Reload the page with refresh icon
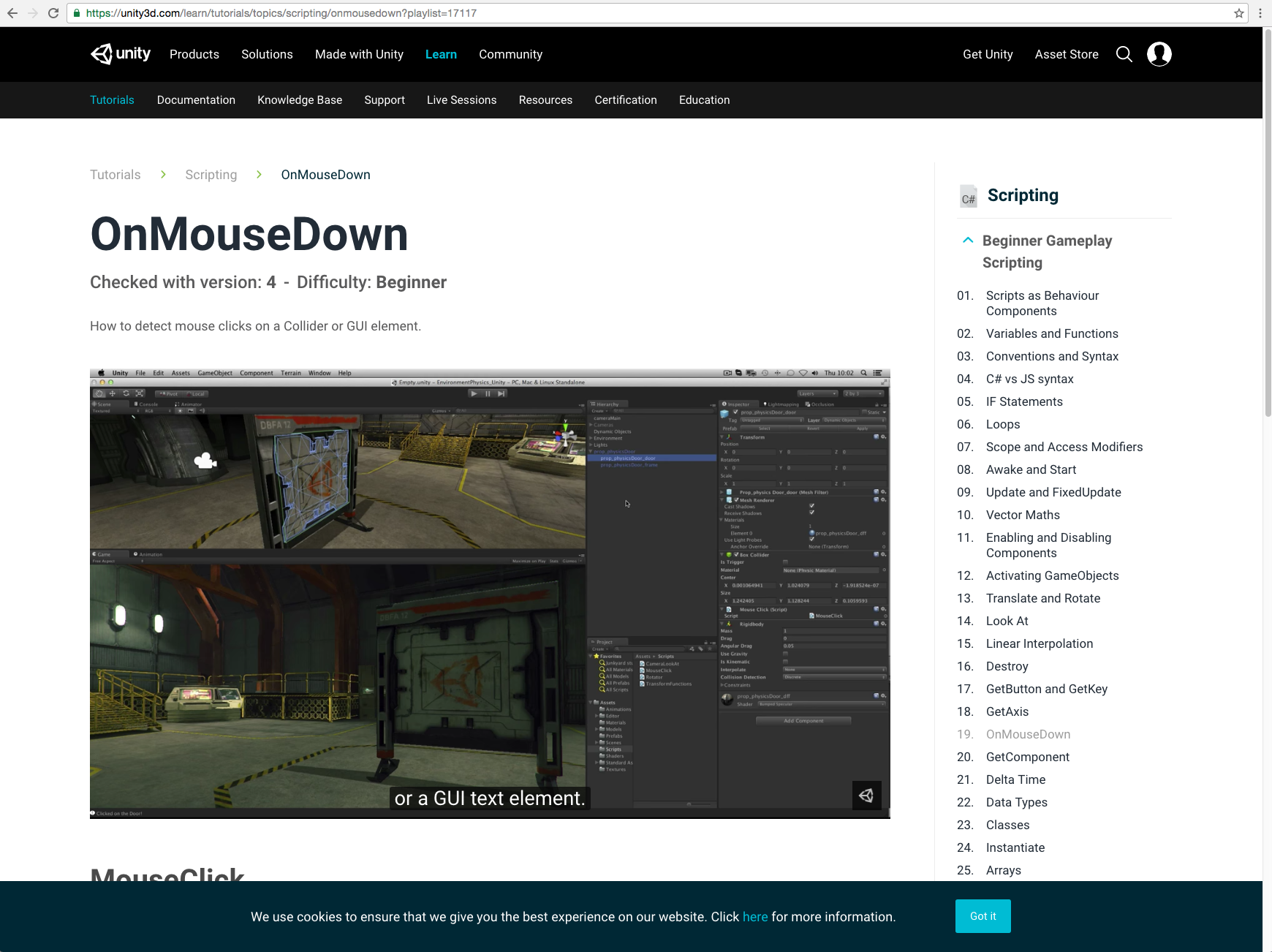This screenshot has height=952, width=1272. click(x=53, y=13)
